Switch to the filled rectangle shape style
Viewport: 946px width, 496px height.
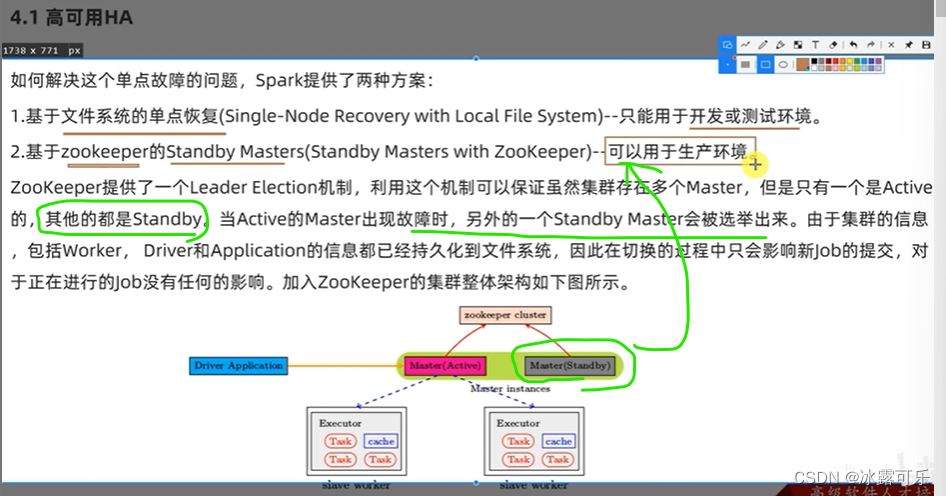point(745,65)
